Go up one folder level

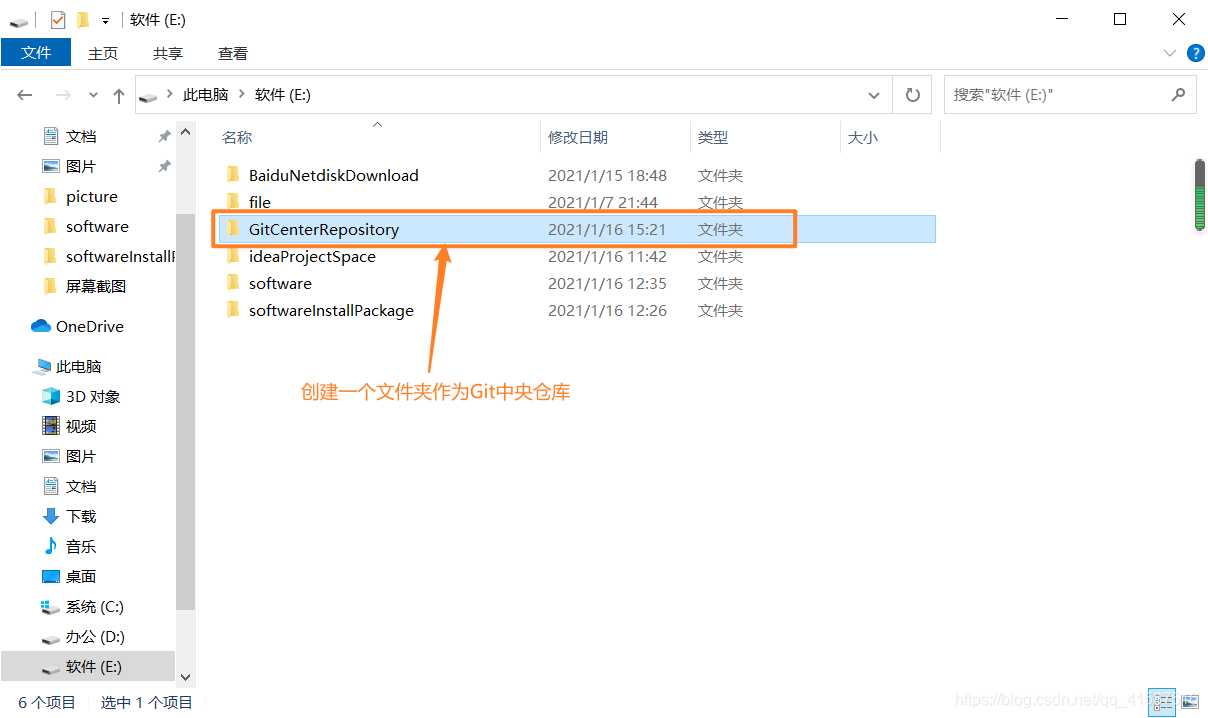(119, 95)
